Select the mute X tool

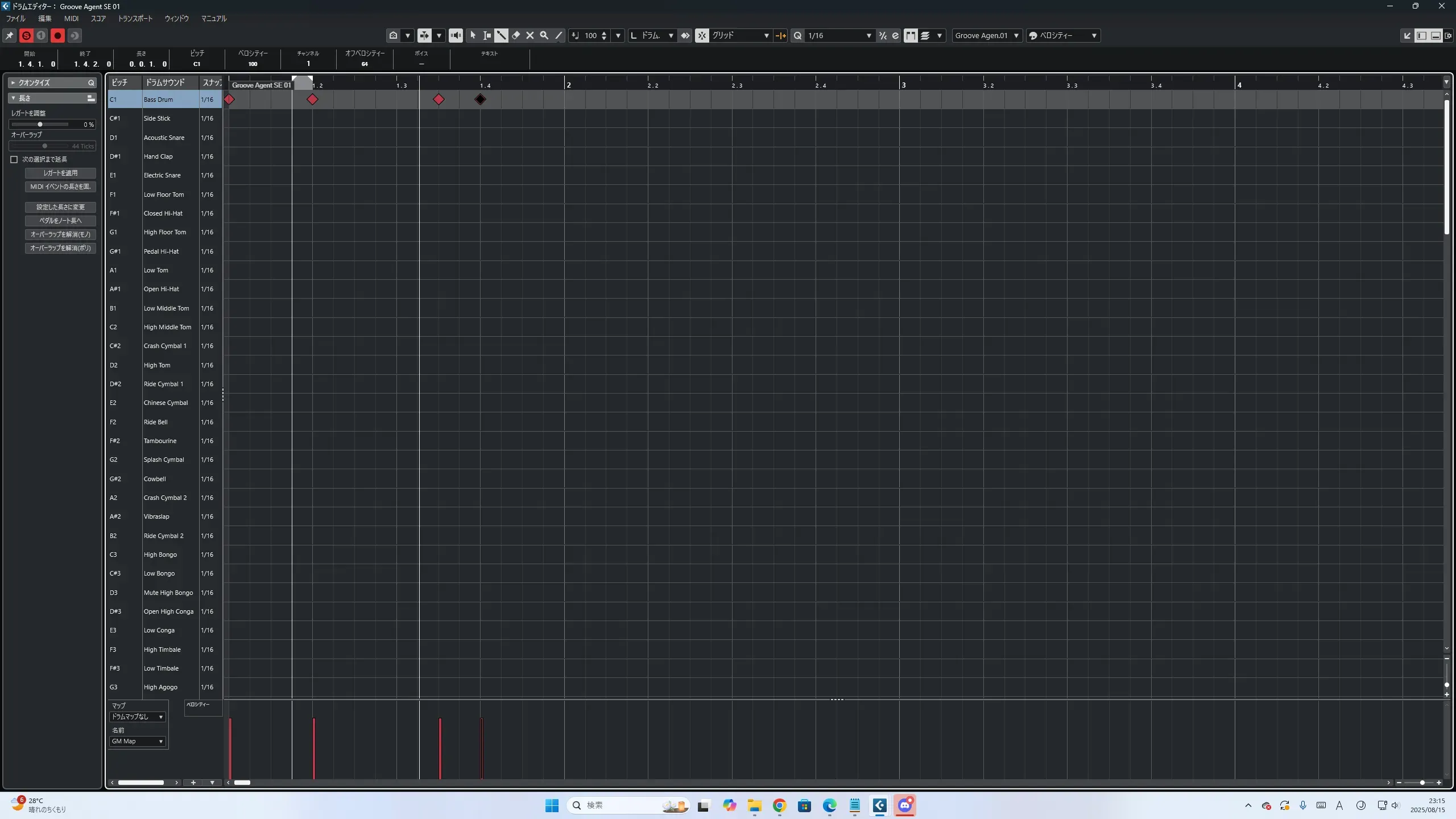pyautogui.click(x=530, y=35)
